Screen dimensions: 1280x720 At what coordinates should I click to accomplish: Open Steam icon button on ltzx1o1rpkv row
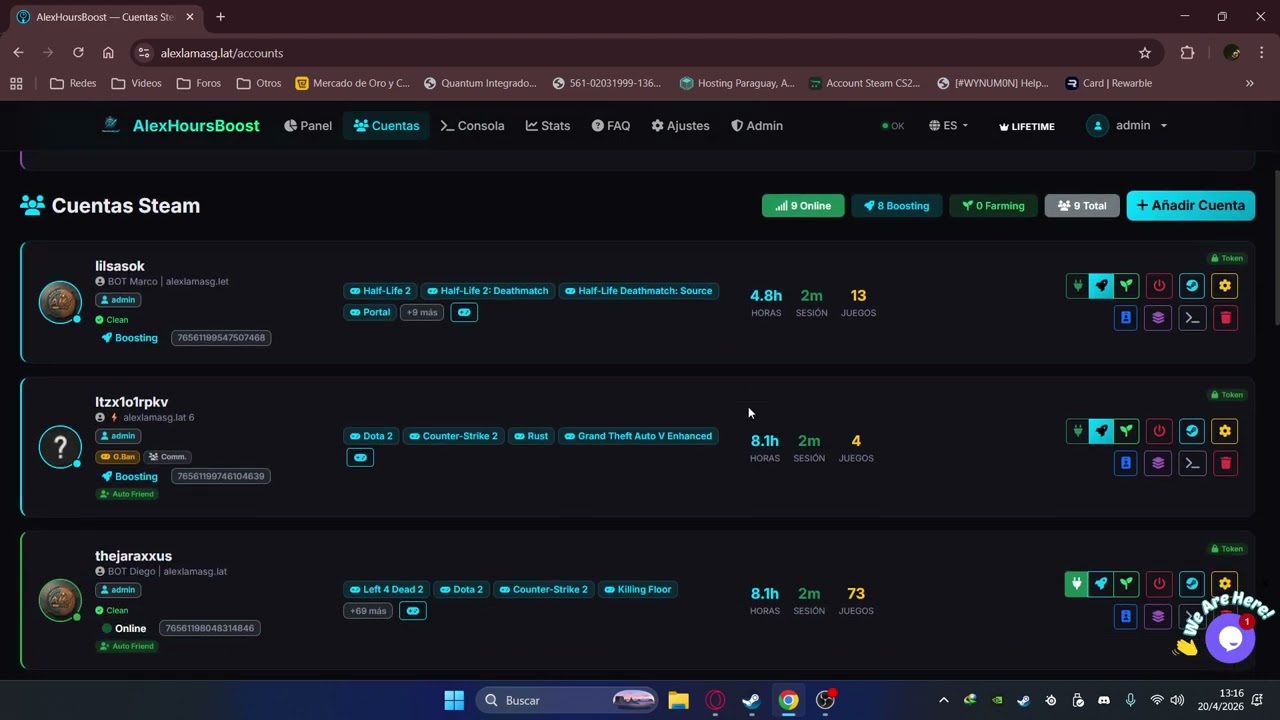pos(1192,431)
